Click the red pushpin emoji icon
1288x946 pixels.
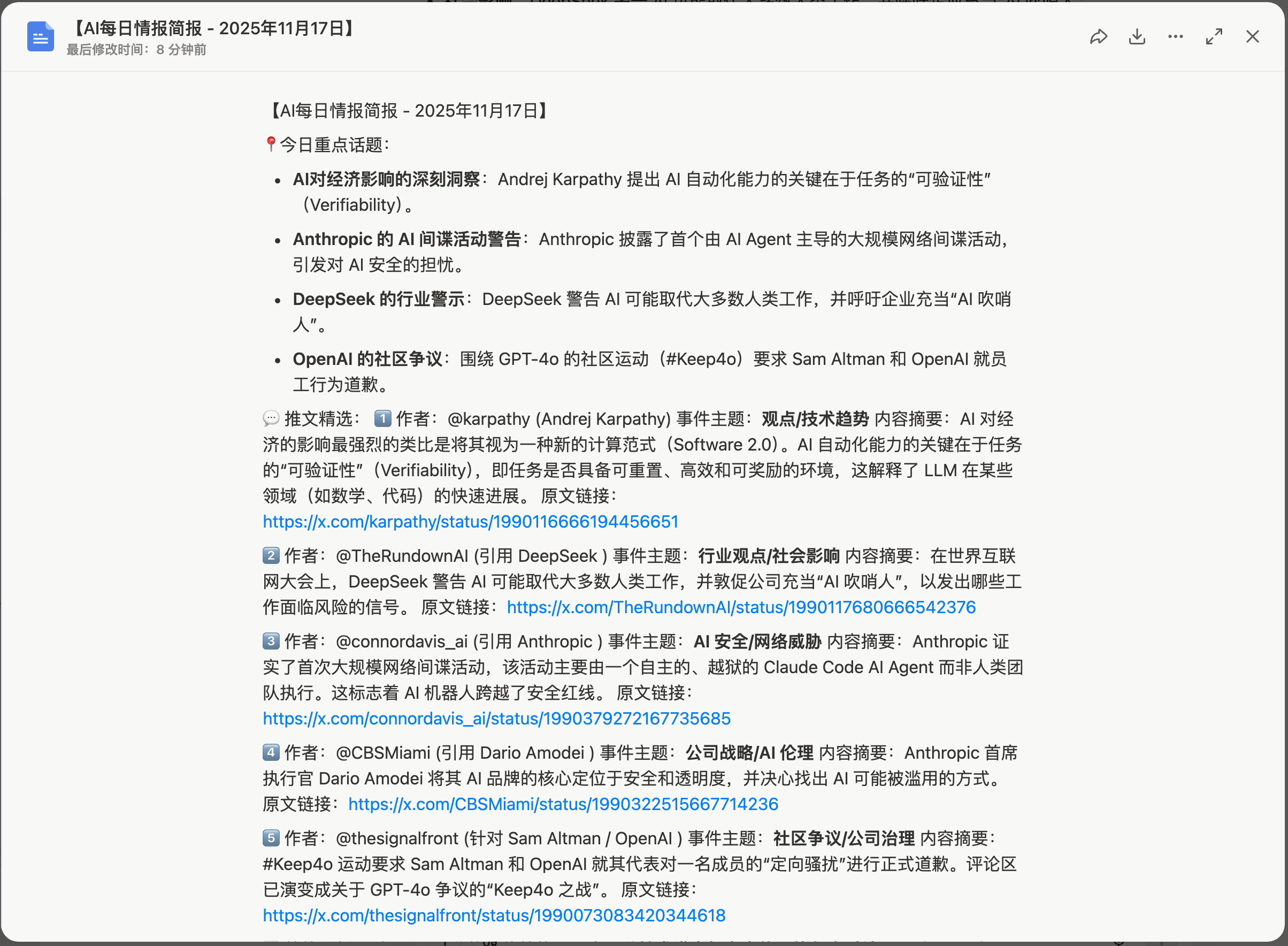pos(270,144)
